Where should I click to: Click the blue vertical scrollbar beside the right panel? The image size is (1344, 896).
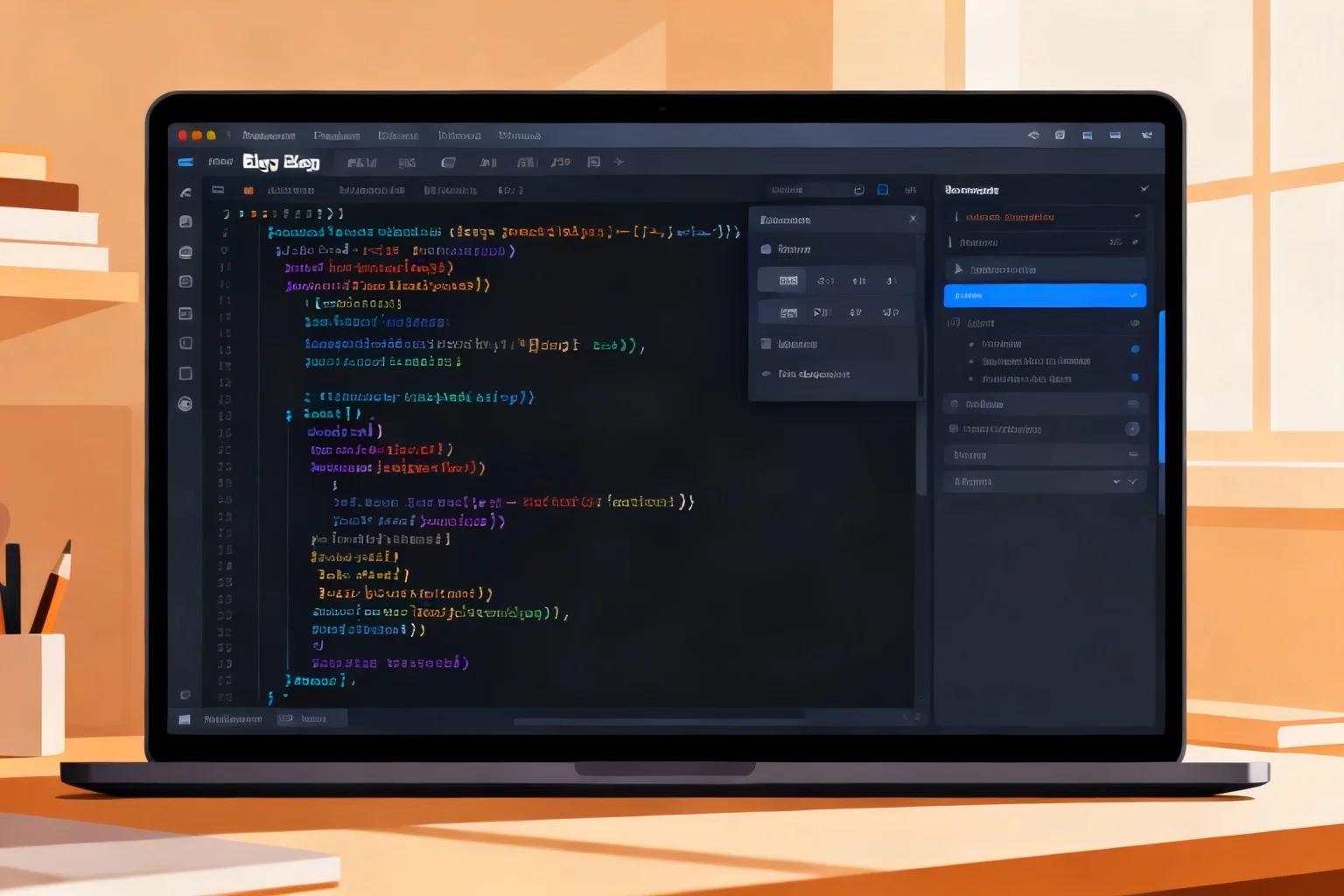(1162, 387)
